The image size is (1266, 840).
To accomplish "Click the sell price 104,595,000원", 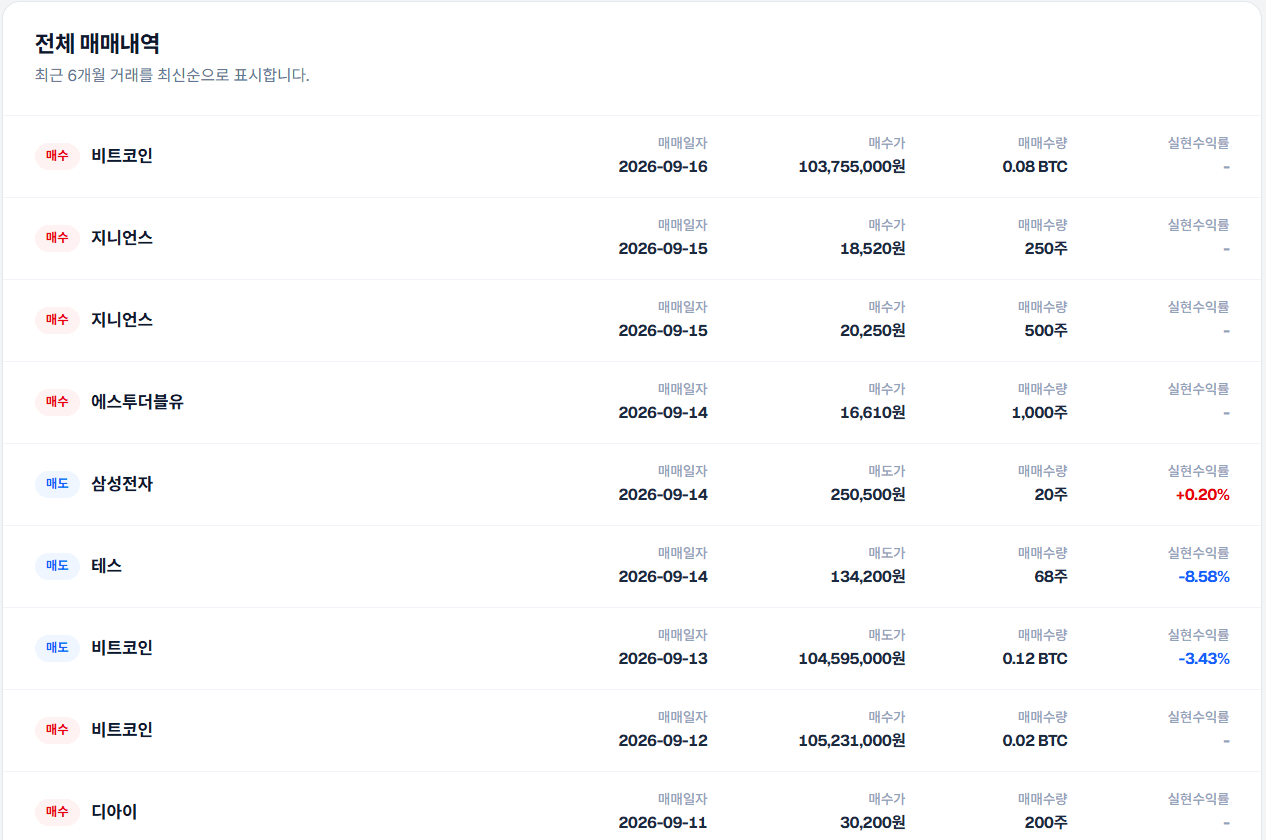I will 852,659.
